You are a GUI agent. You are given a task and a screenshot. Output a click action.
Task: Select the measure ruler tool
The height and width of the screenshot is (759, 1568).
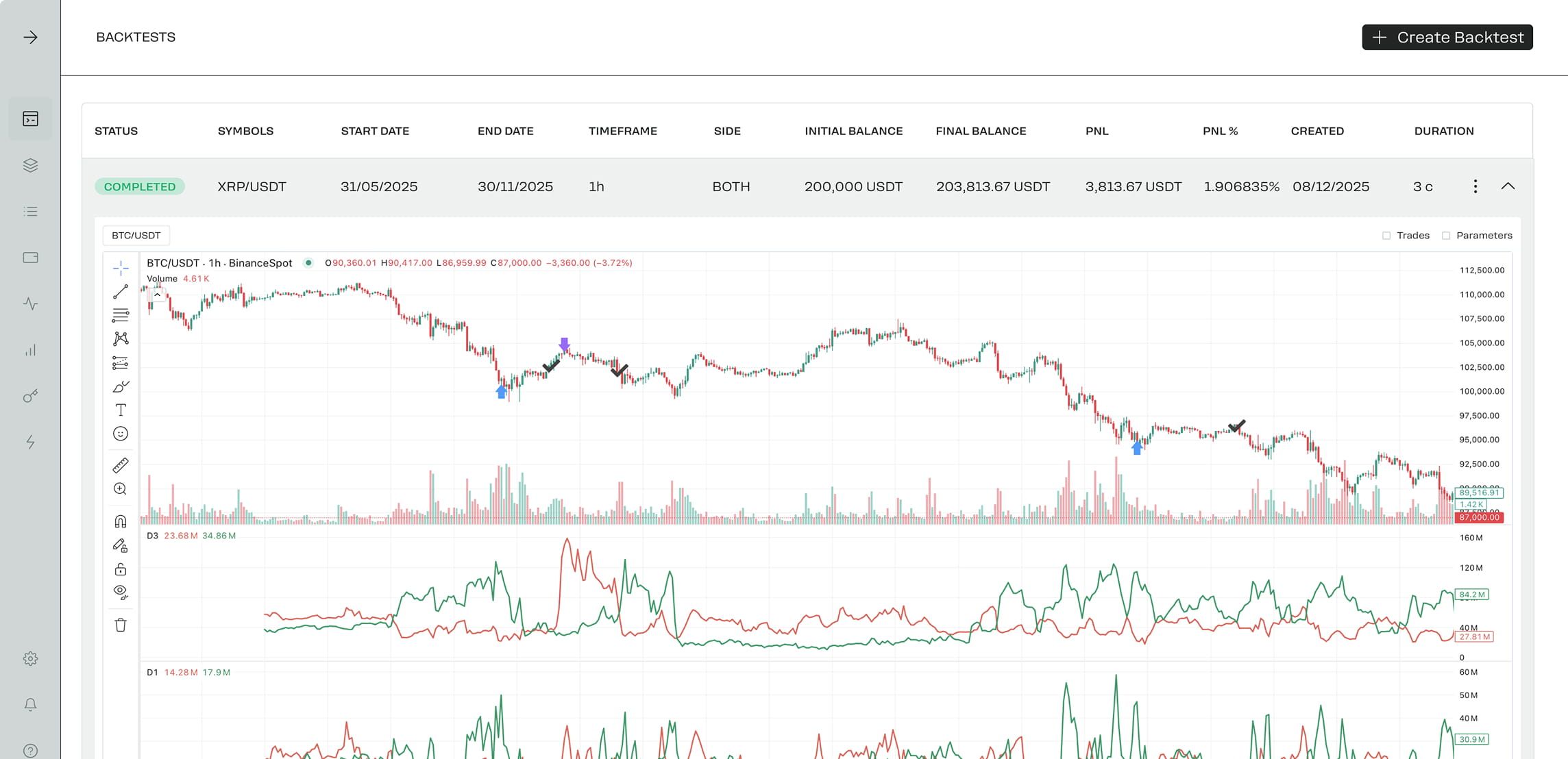tap(121, 466)
